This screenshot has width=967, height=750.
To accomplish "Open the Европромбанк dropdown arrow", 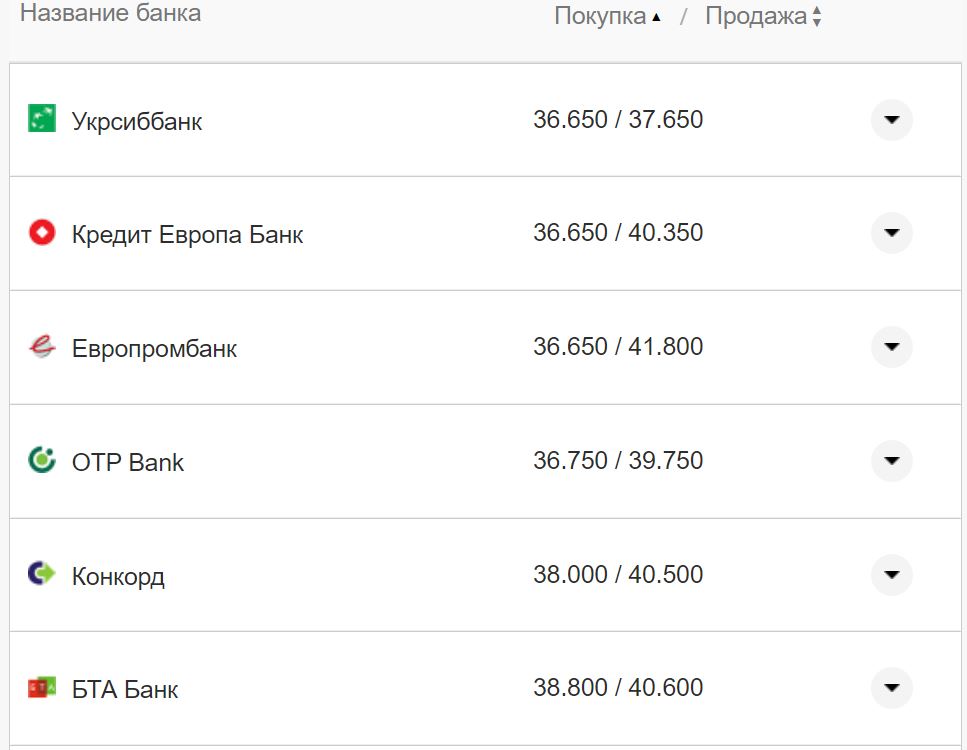I will click(892, 347).
